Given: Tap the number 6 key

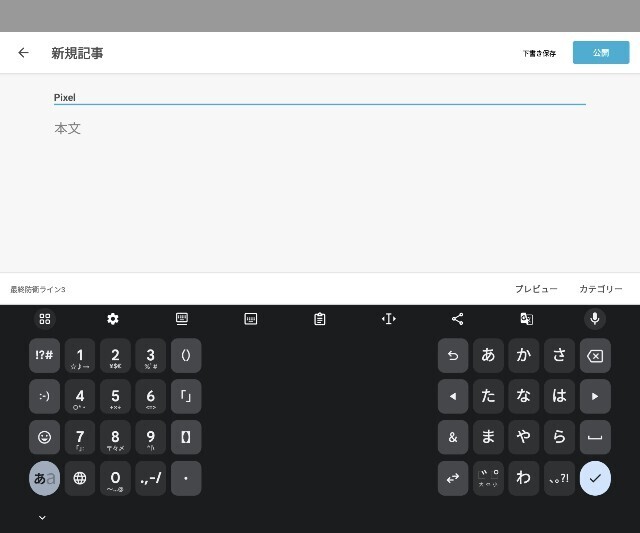Looking at the screenshot, I should pos(151,396).
